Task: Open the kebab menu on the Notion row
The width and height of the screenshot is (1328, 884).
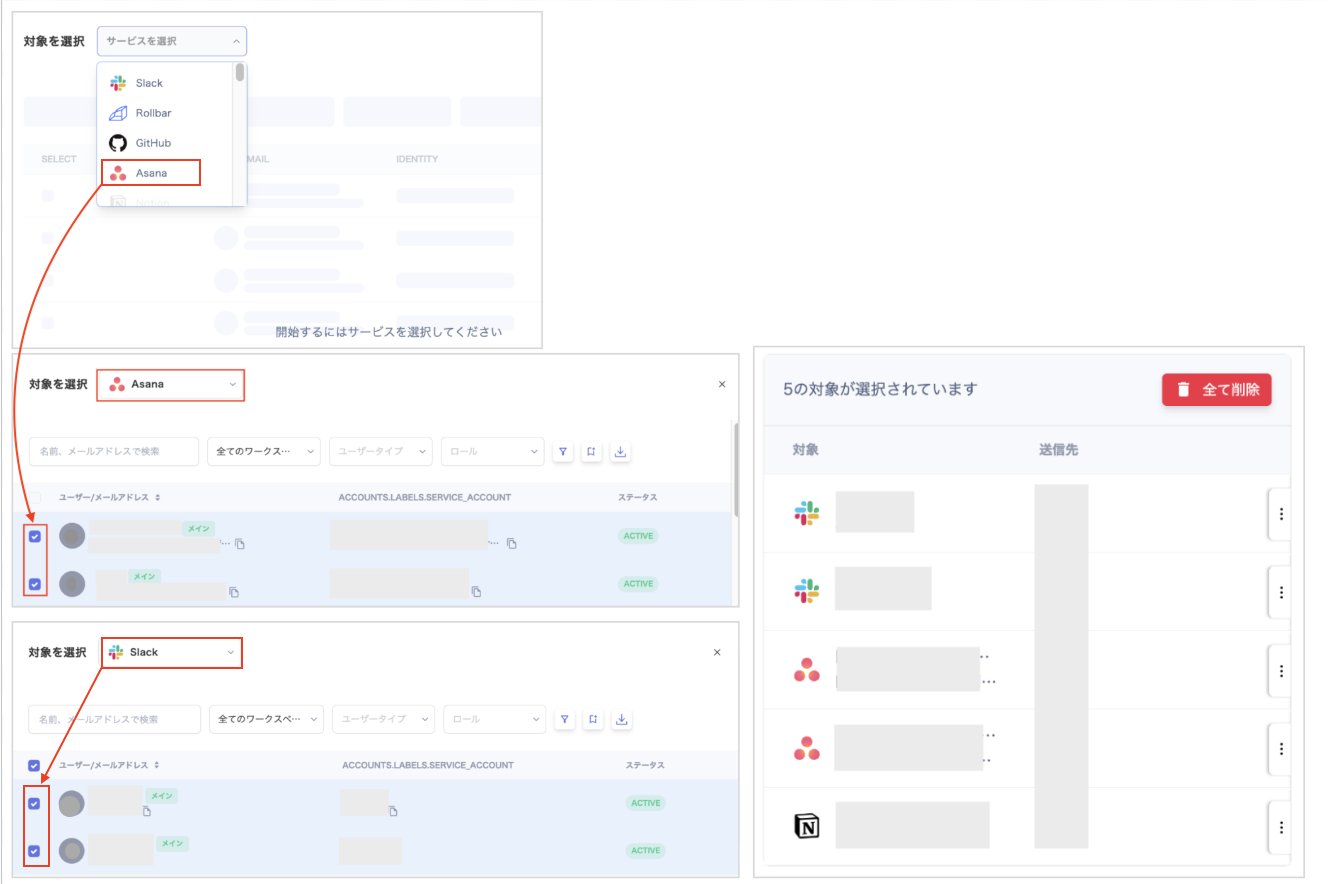Action: 1281,827
